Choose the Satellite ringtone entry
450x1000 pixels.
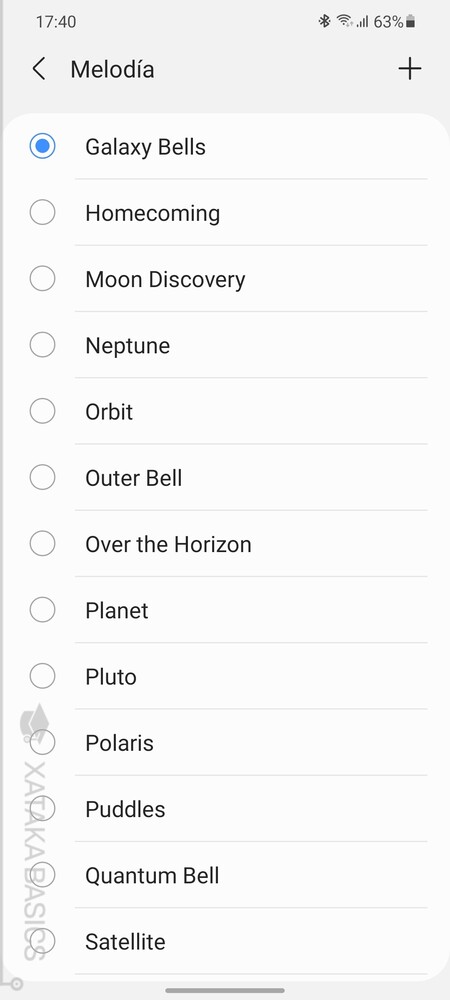coord(225,941)
